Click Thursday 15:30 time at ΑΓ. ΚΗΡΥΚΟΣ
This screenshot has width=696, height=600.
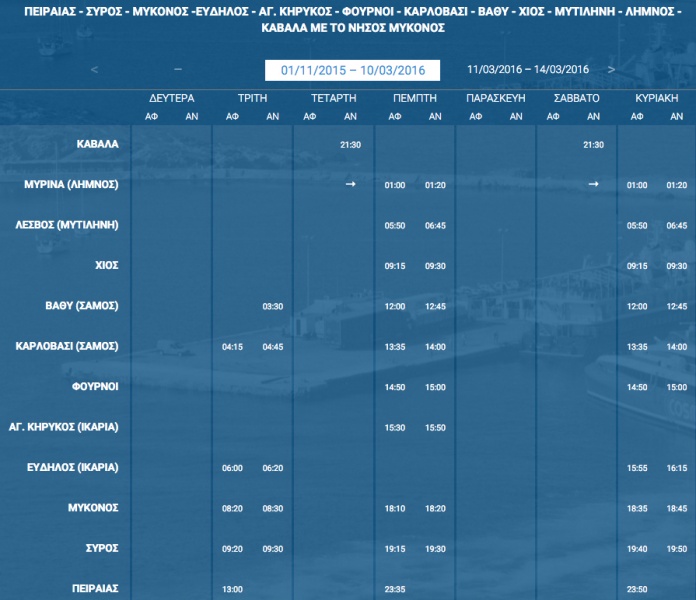395,427
